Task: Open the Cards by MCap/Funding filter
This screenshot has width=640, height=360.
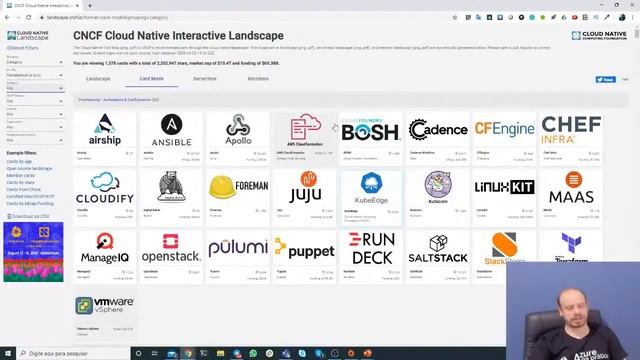Action: pyautogui.click(x=30, y=203)
